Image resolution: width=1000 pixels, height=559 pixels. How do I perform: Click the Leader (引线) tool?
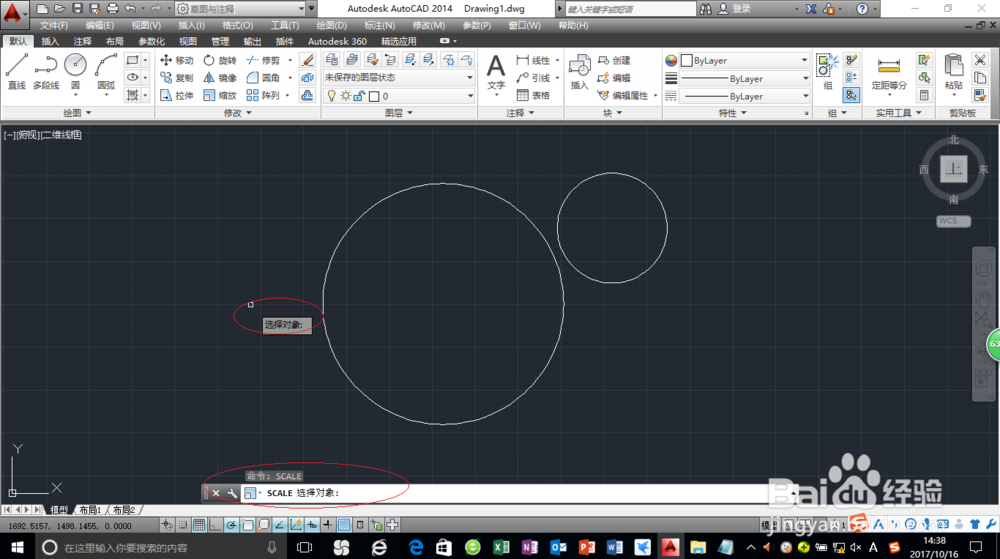click(x=533, y=78)
